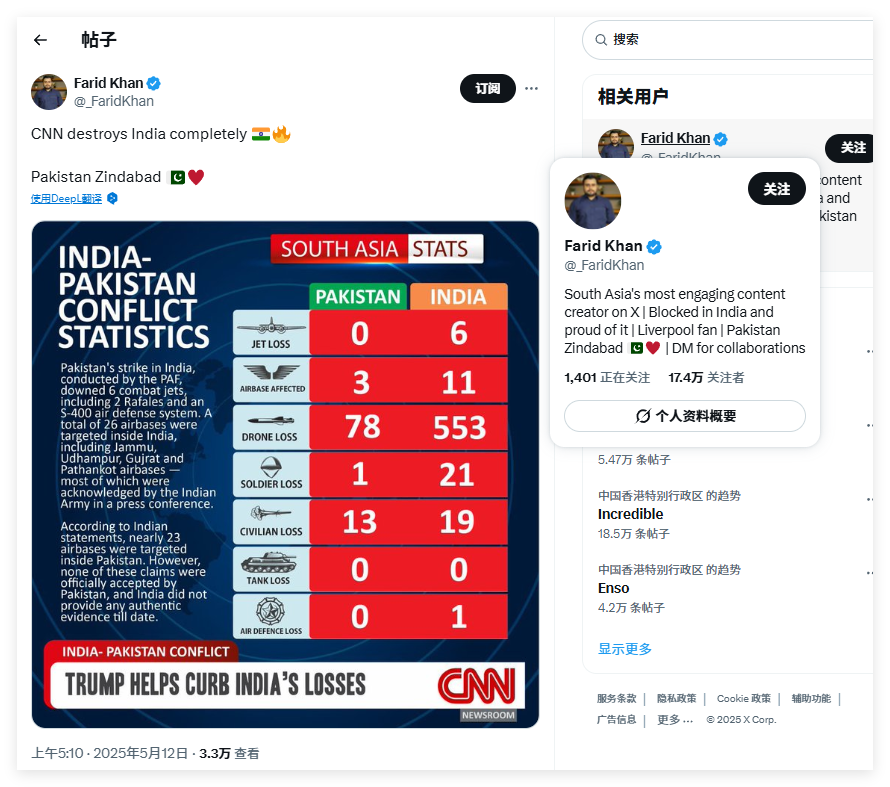Screen dimensions: 890x787
Task: Click Farid Khan's post avatar
Action: click(x=49, y=92)
